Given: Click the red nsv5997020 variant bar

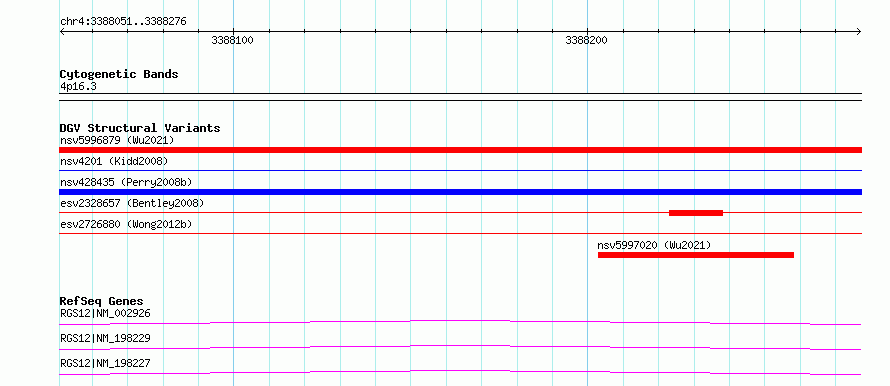Looking at the screenshot, I should 696,255.
